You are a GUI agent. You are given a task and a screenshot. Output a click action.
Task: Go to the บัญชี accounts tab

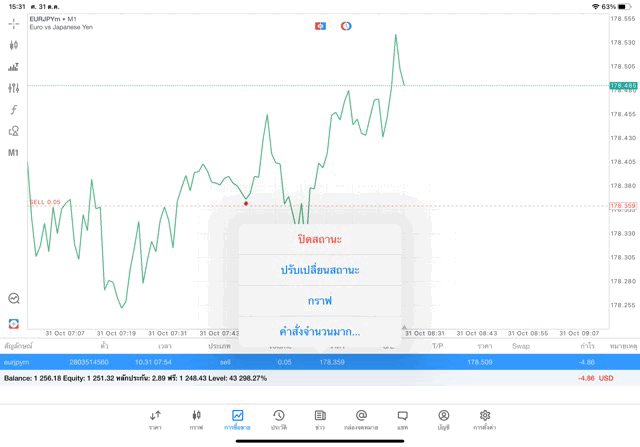point(443,419)
